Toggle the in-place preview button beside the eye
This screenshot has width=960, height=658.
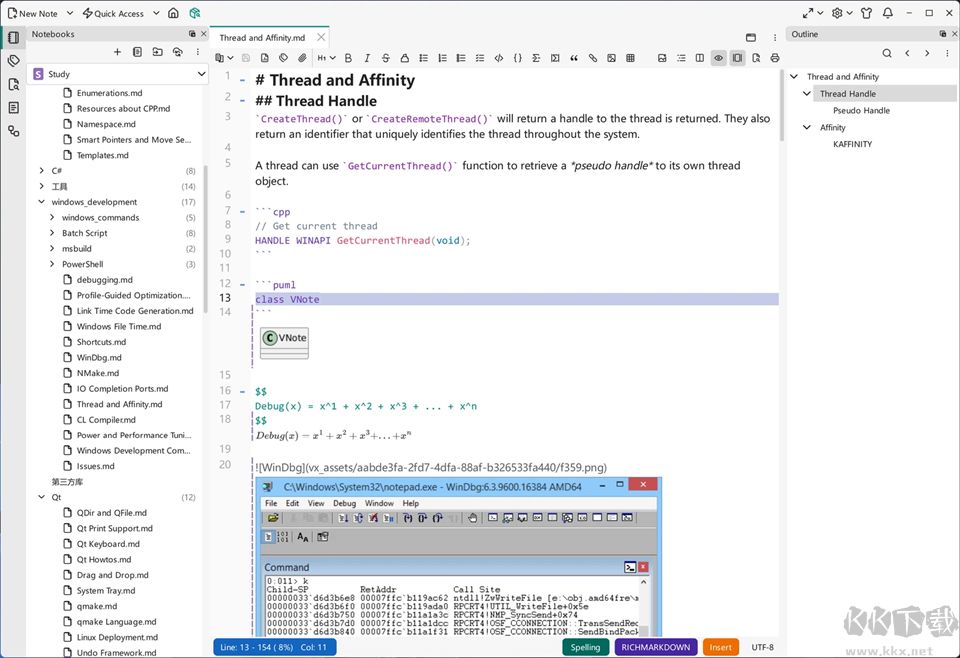(x=737, y=58)
